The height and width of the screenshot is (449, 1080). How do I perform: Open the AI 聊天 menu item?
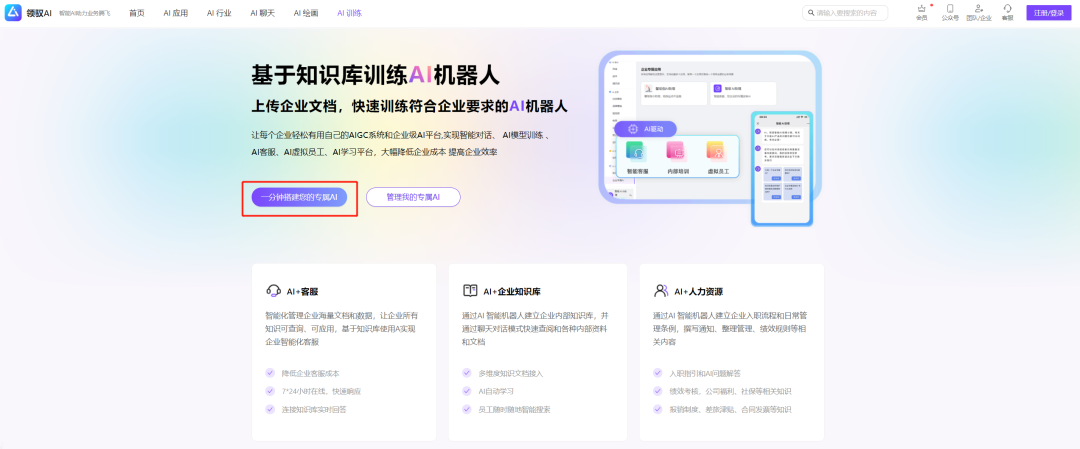point(262,13)
